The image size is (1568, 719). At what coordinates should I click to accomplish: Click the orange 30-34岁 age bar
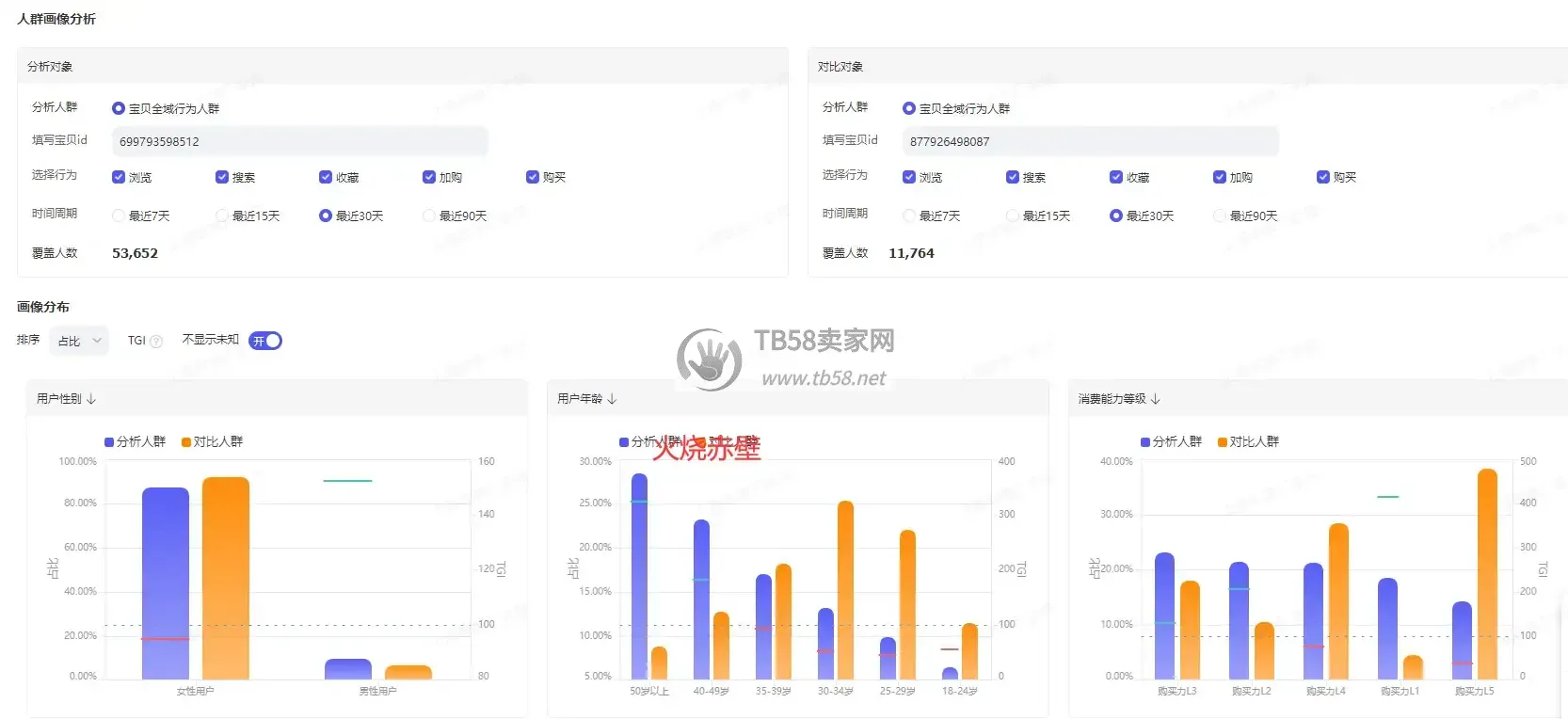[845, 590]
